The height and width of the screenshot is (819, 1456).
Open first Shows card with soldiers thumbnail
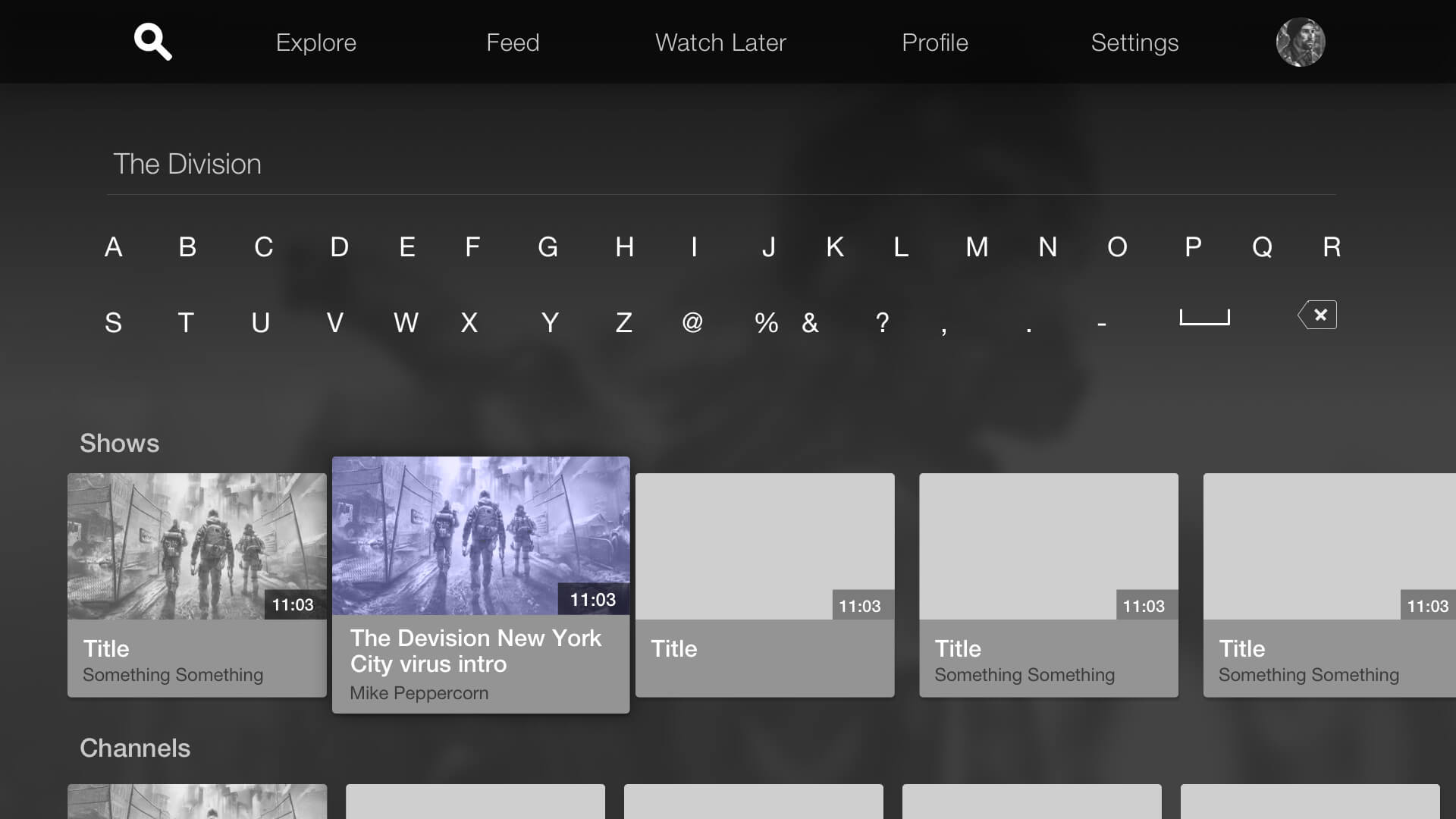point(197,585)
